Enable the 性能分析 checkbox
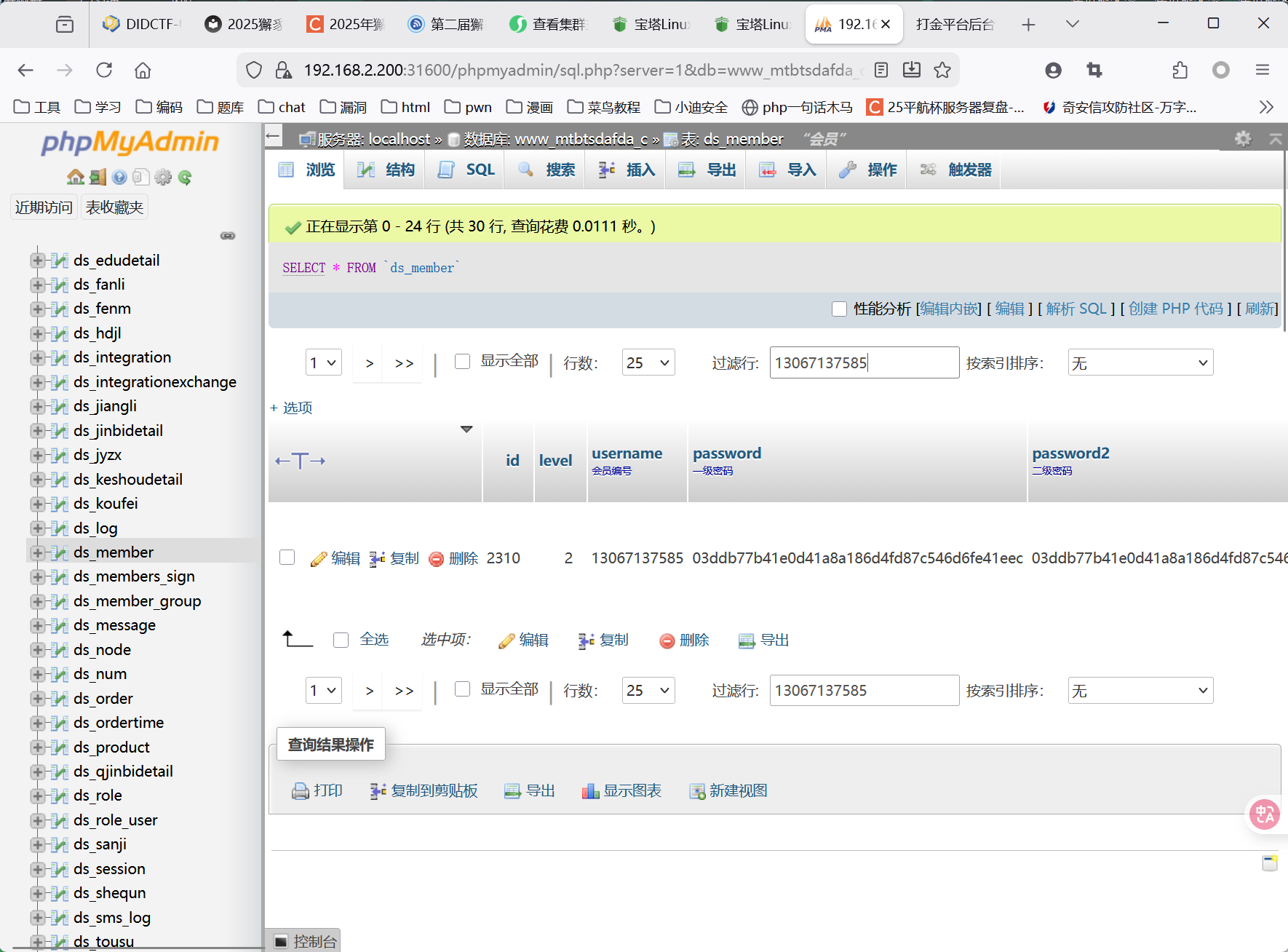1288x952 pixels. (x=839, y=309)
